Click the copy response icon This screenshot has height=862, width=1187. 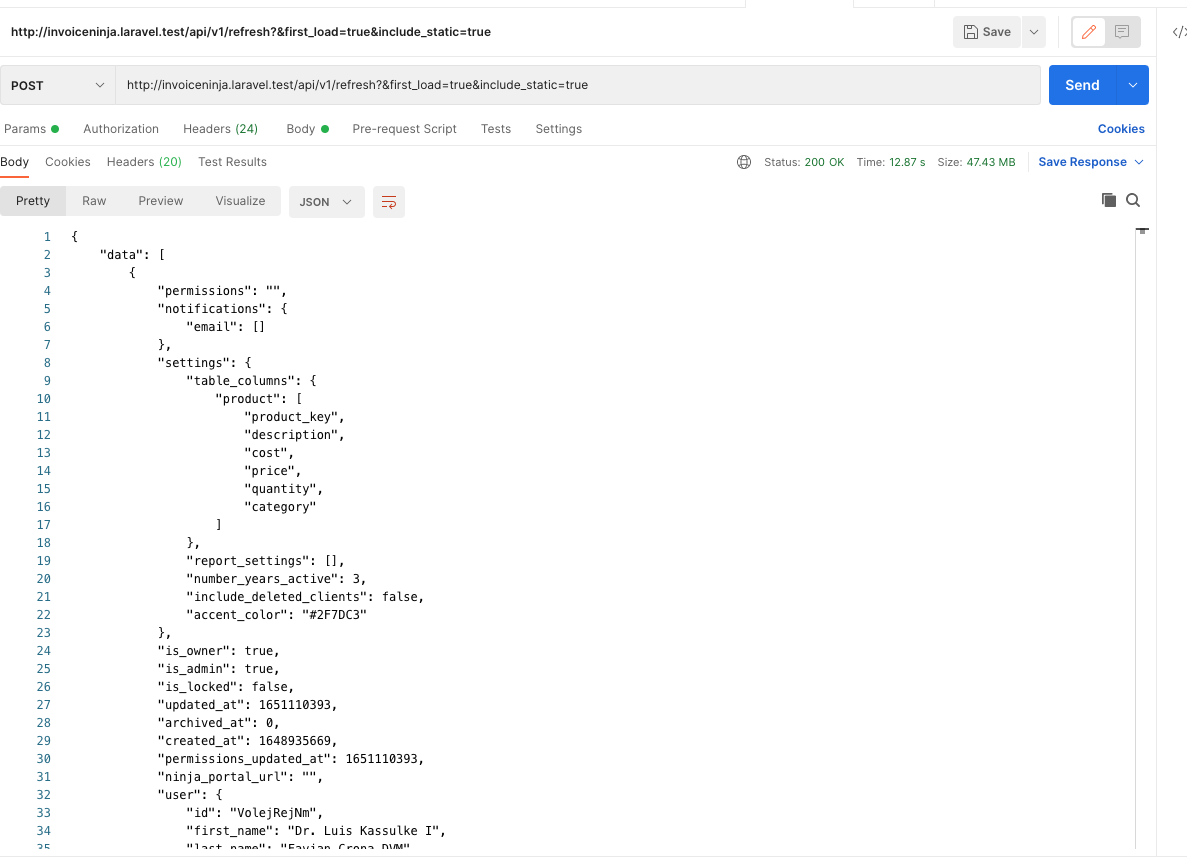(x=1109, y=200)
